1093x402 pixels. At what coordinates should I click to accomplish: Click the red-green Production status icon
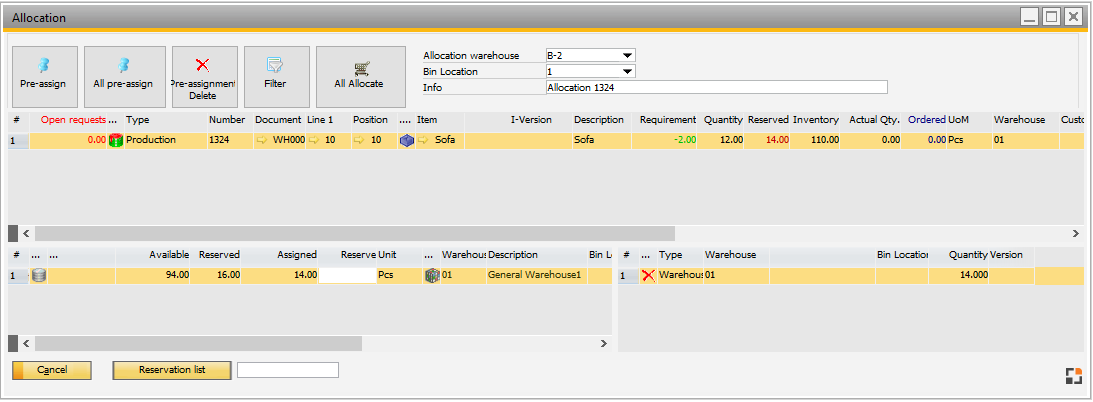pos(116,141)
